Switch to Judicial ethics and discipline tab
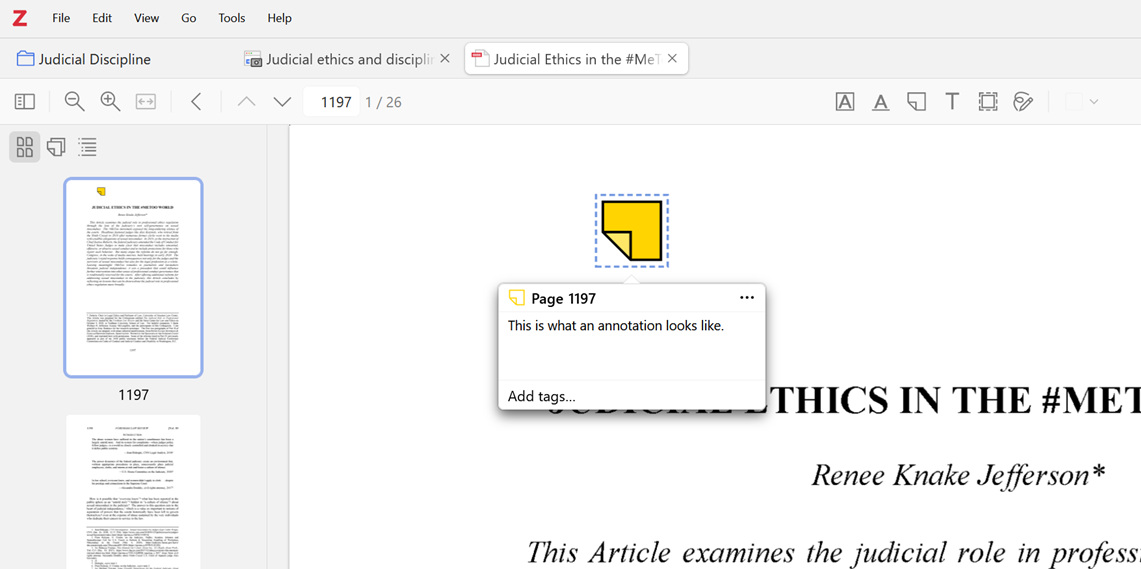Screen dimensions: 1141x569 tap(338, 59)
